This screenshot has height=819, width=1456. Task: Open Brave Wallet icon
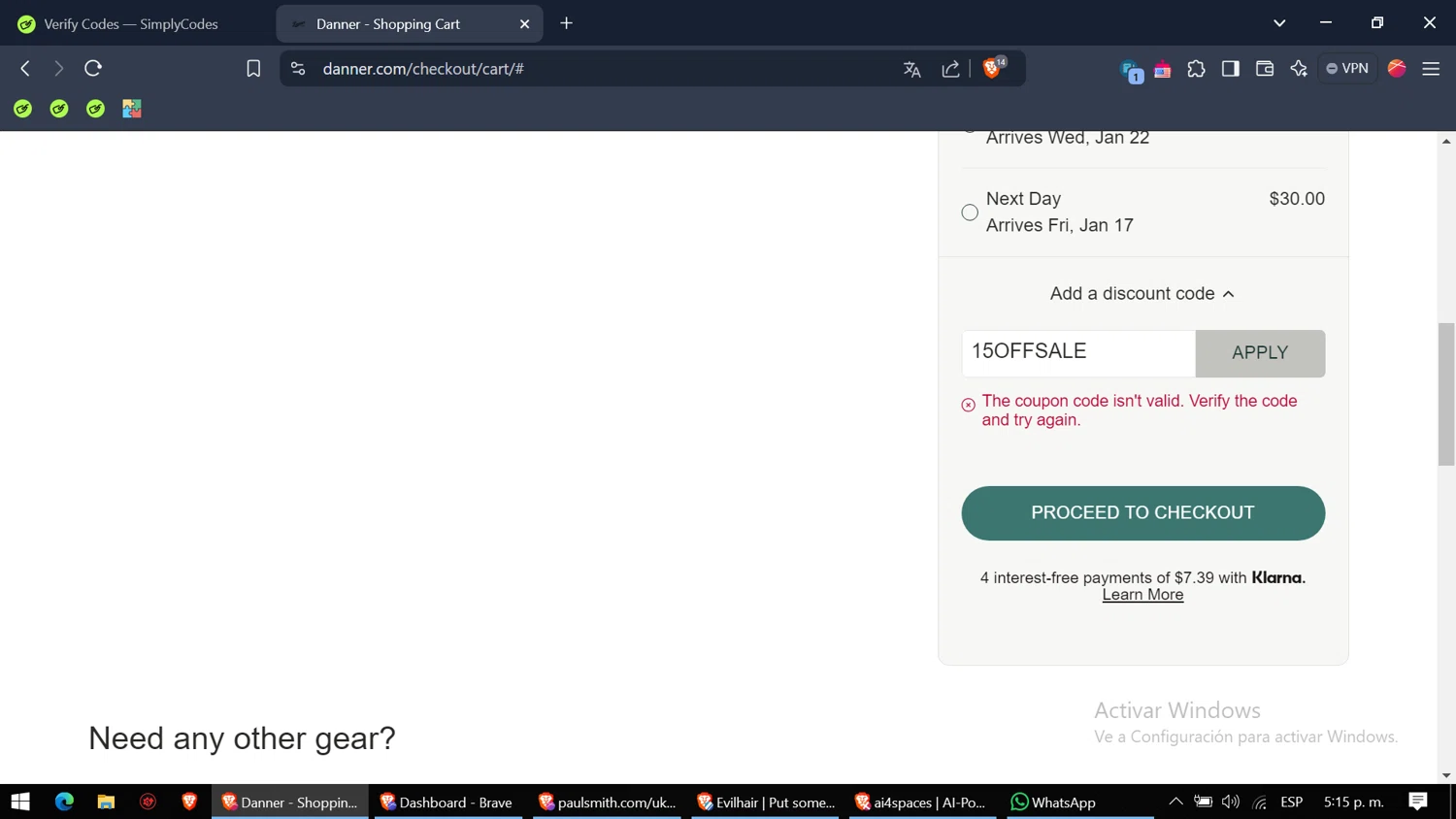click(1264, 69)
